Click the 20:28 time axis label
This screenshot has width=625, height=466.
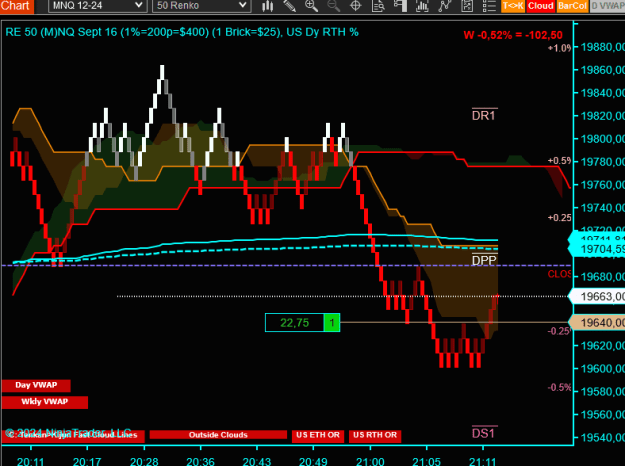pyautogui.click(x=144, y=462)
